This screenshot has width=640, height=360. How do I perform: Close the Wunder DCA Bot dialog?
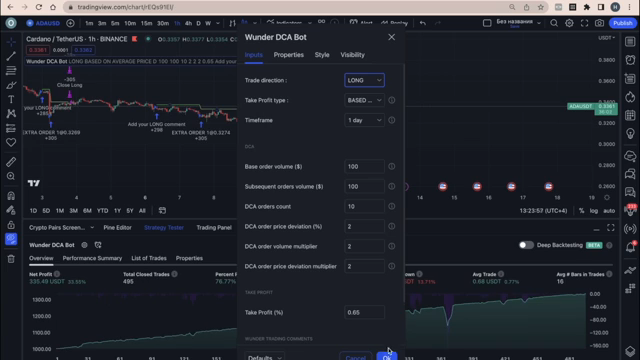coord(391,37)
